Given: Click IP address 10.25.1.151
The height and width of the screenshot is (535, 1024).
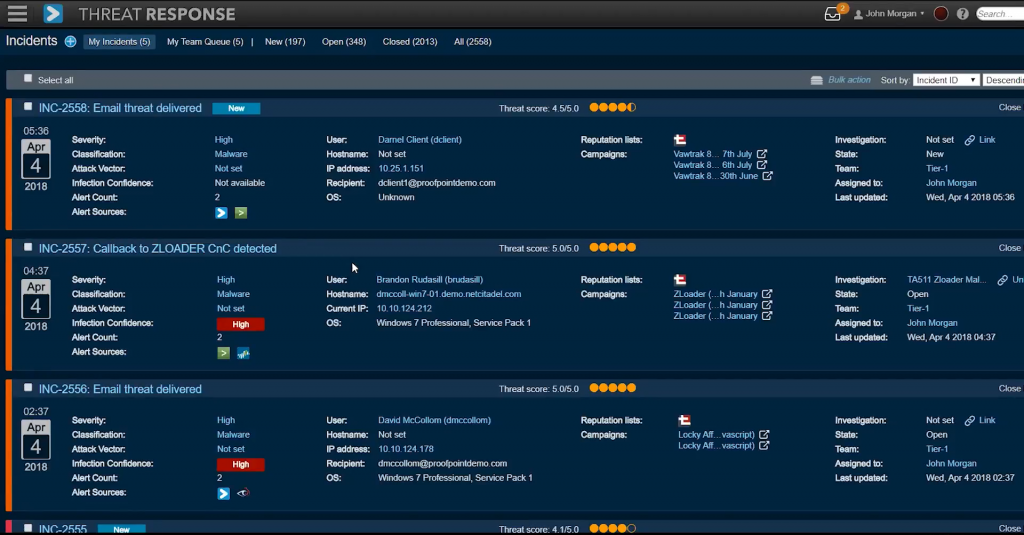Looking at the screenshot, I should click(x=401, y=169).
